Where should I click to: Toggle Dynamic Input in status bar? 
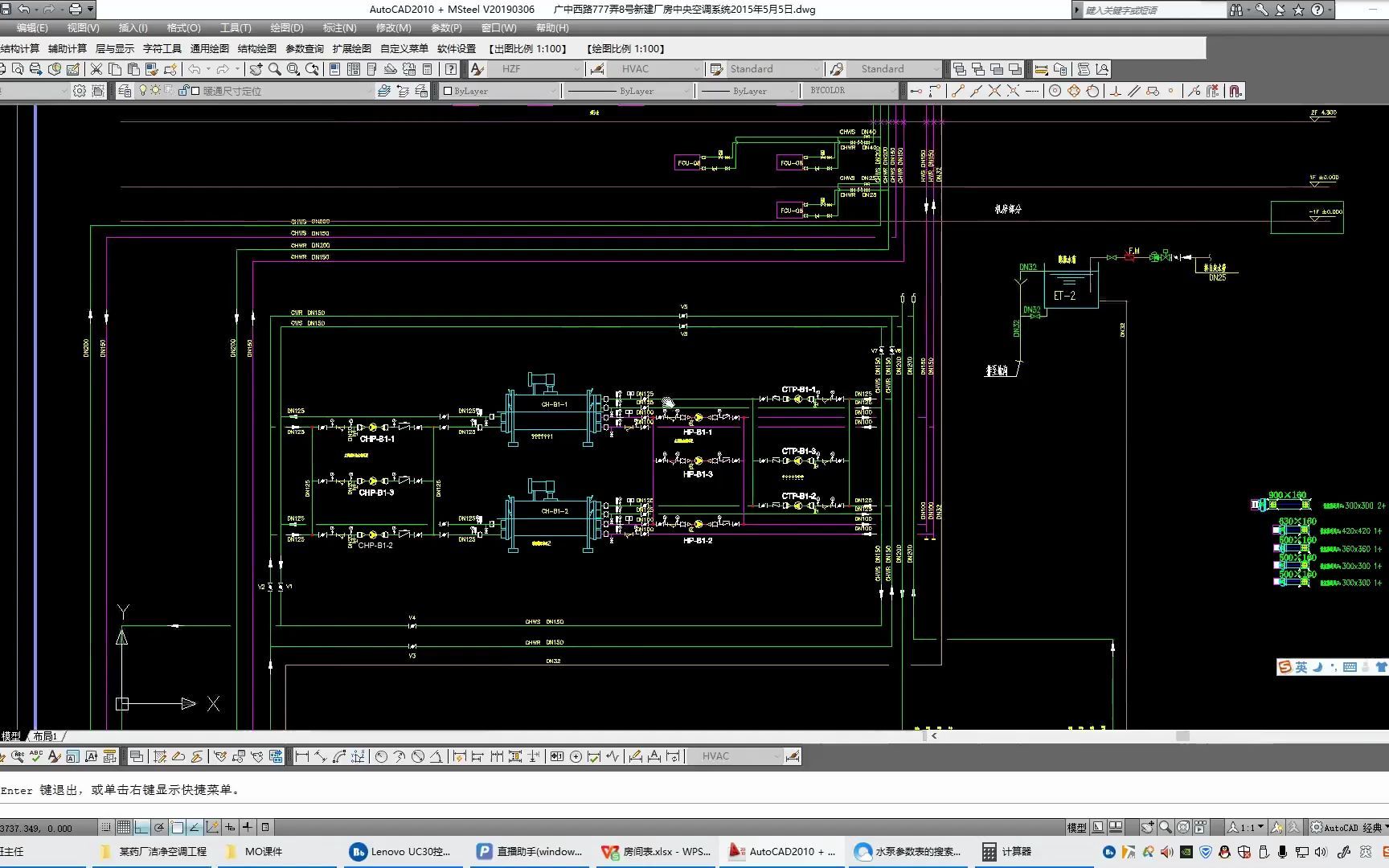230,827
